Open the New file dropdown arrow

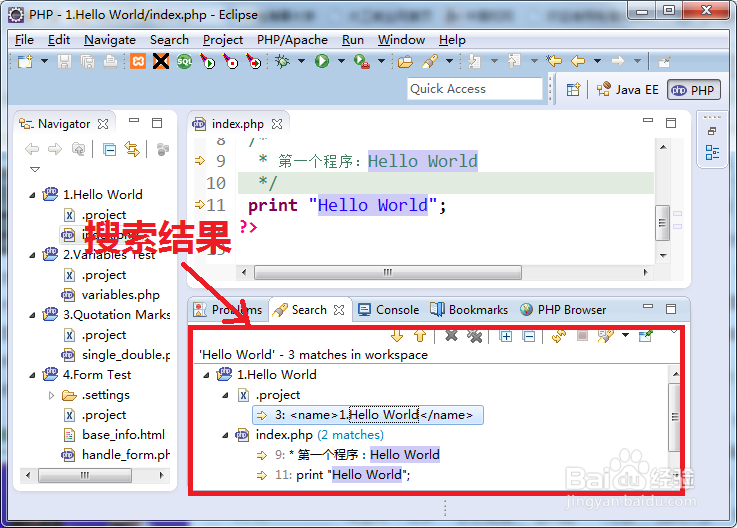(x=44, y=61)
